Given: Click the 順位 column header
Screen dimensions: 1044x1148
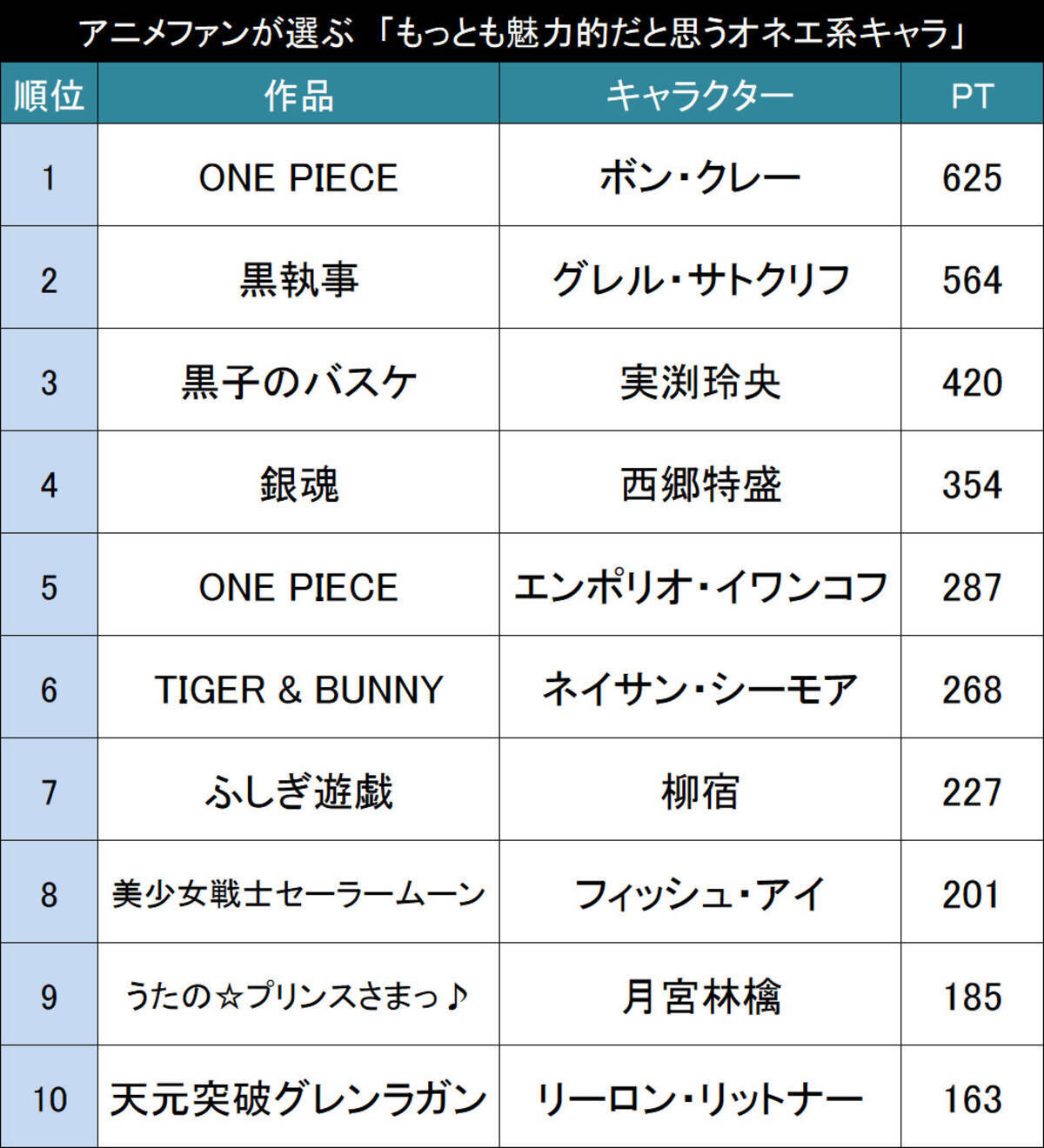Looking at the screenshot, I should click(49, 94).
